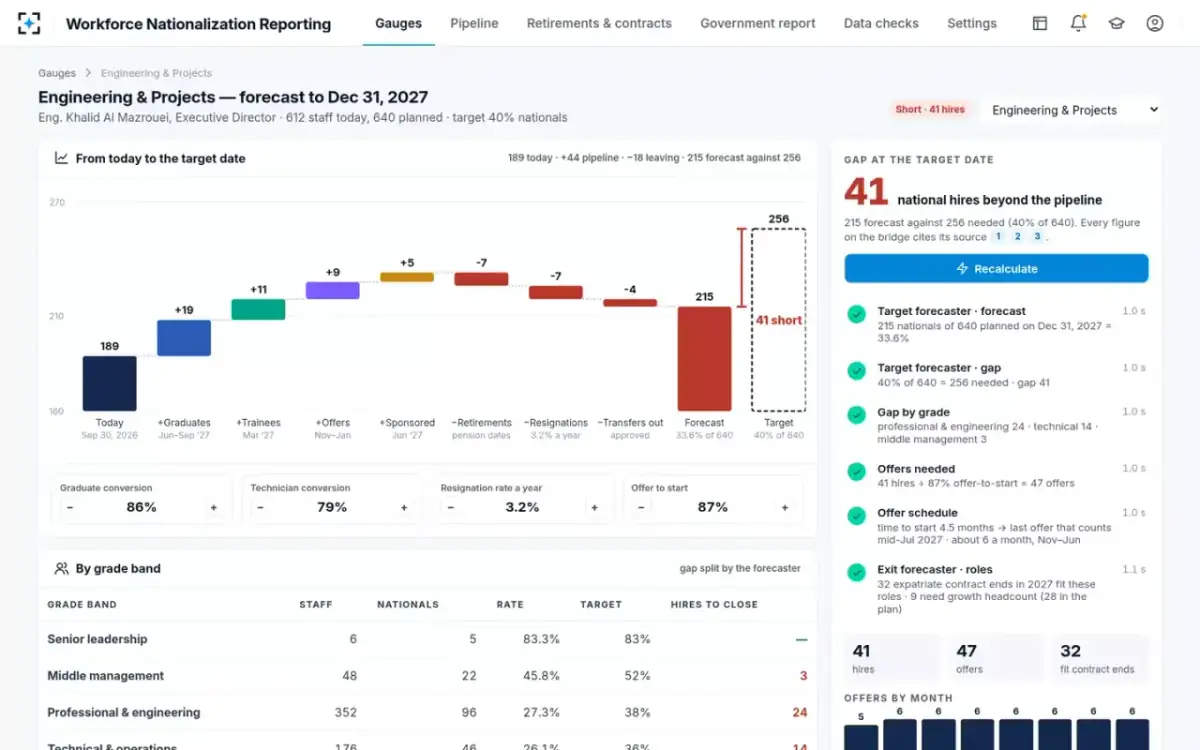Click the people icon beside By grade band
1200x750 pixels.
(61, 568)
